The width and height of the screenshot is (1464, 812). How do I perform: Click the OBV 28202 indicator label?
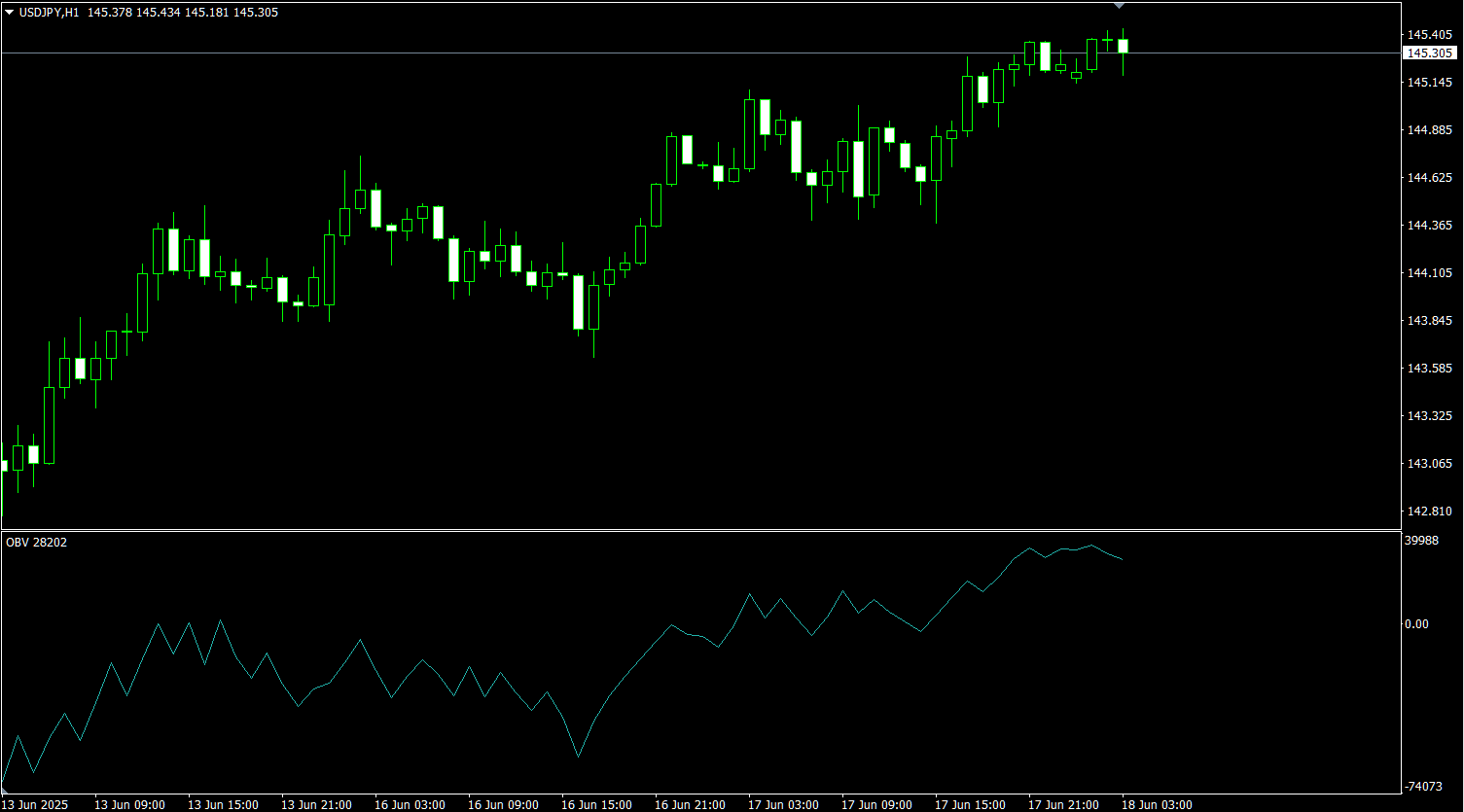click(37, 543)
